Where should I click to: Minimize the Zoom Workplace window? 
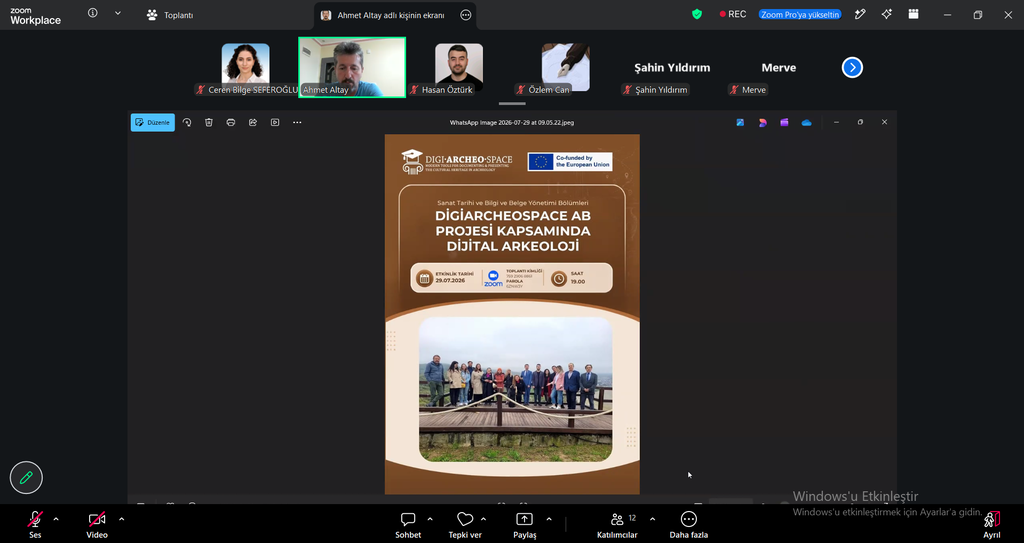click(948, 15)
